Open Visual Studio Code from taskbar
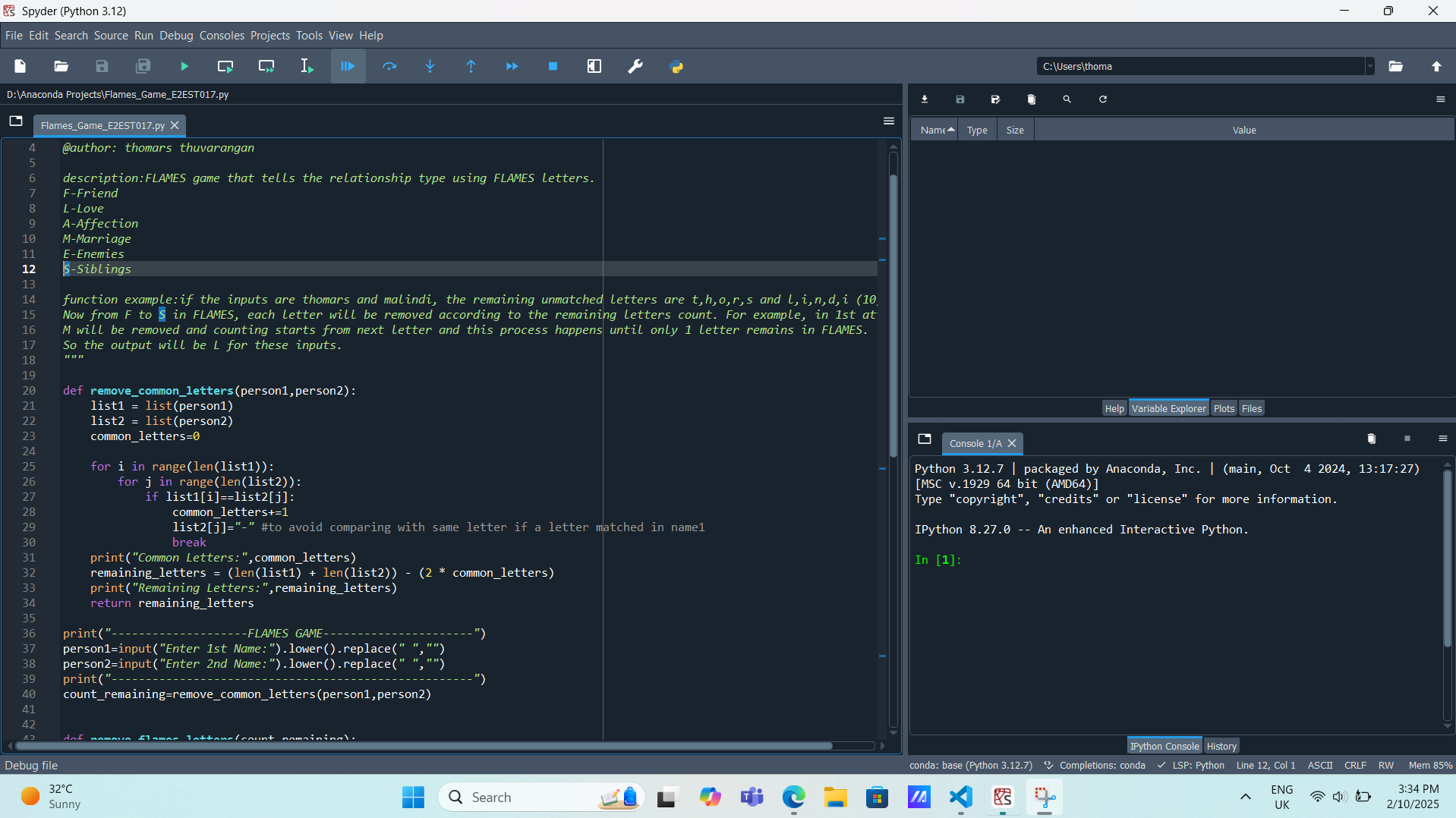Image resolution: width=1456 pixels, height=818 pixels. click(961, 798)
